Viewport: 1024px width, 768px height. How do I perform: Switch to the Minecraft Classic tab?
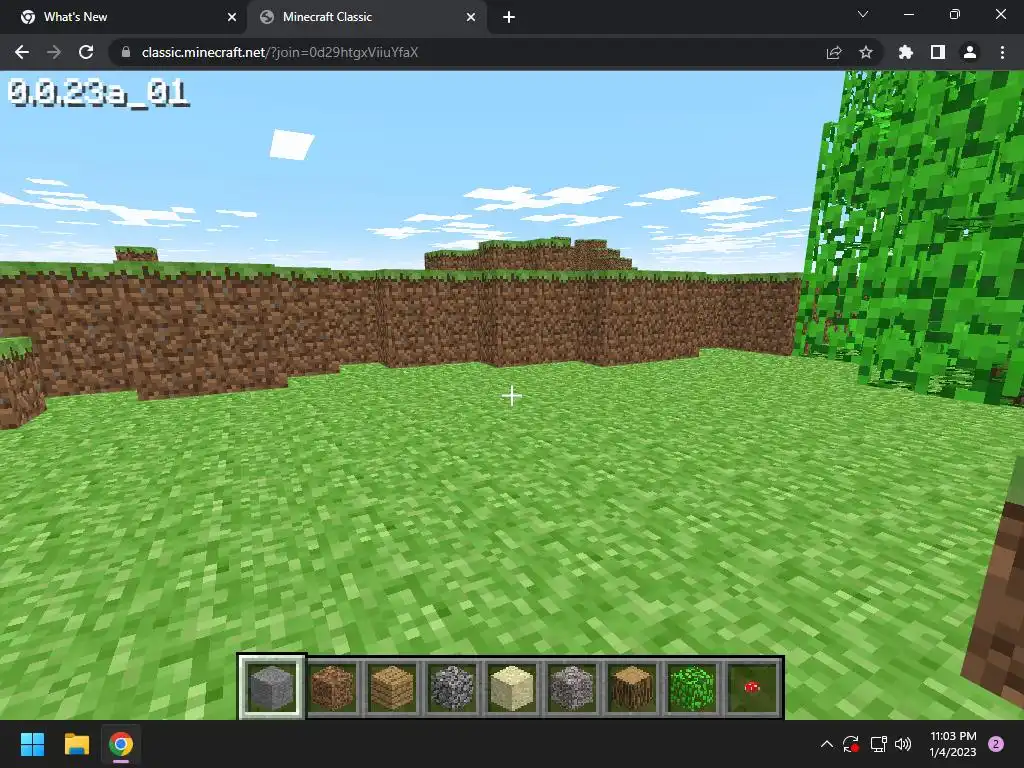366,17
